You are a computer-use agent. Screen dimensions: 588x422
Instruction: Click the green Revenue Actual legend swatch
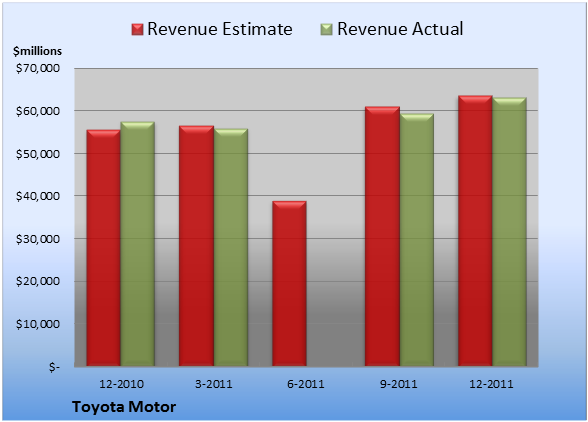327,30
